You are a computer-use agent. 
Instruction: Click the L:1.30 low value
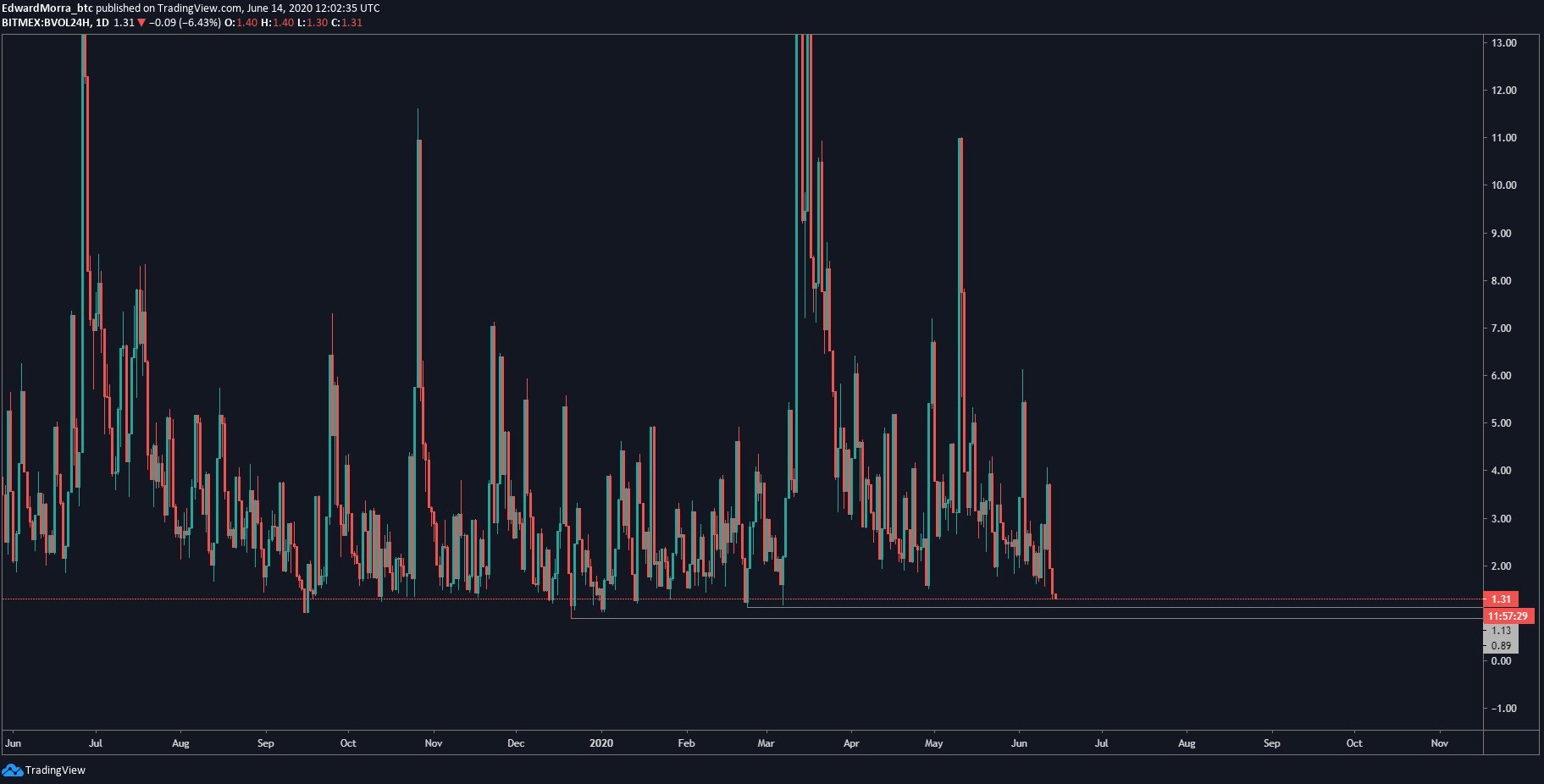pyautogui.click(x=313, y=23)
